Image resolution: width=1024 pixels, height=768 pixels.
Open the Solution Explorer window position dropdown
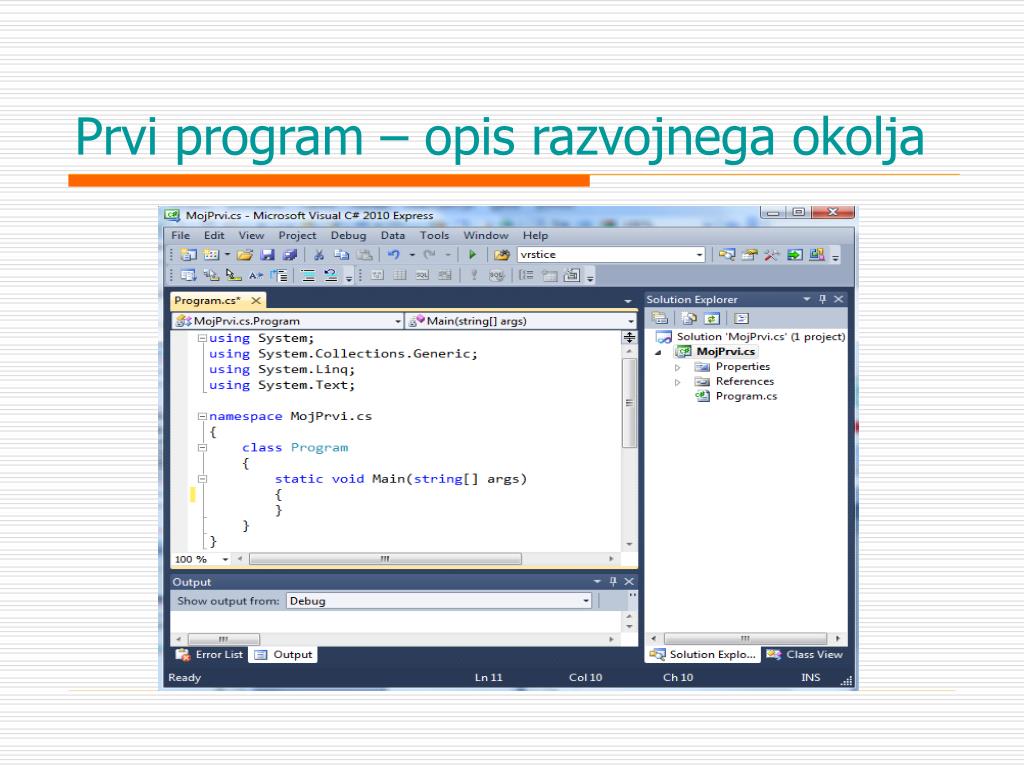(807, 299)
